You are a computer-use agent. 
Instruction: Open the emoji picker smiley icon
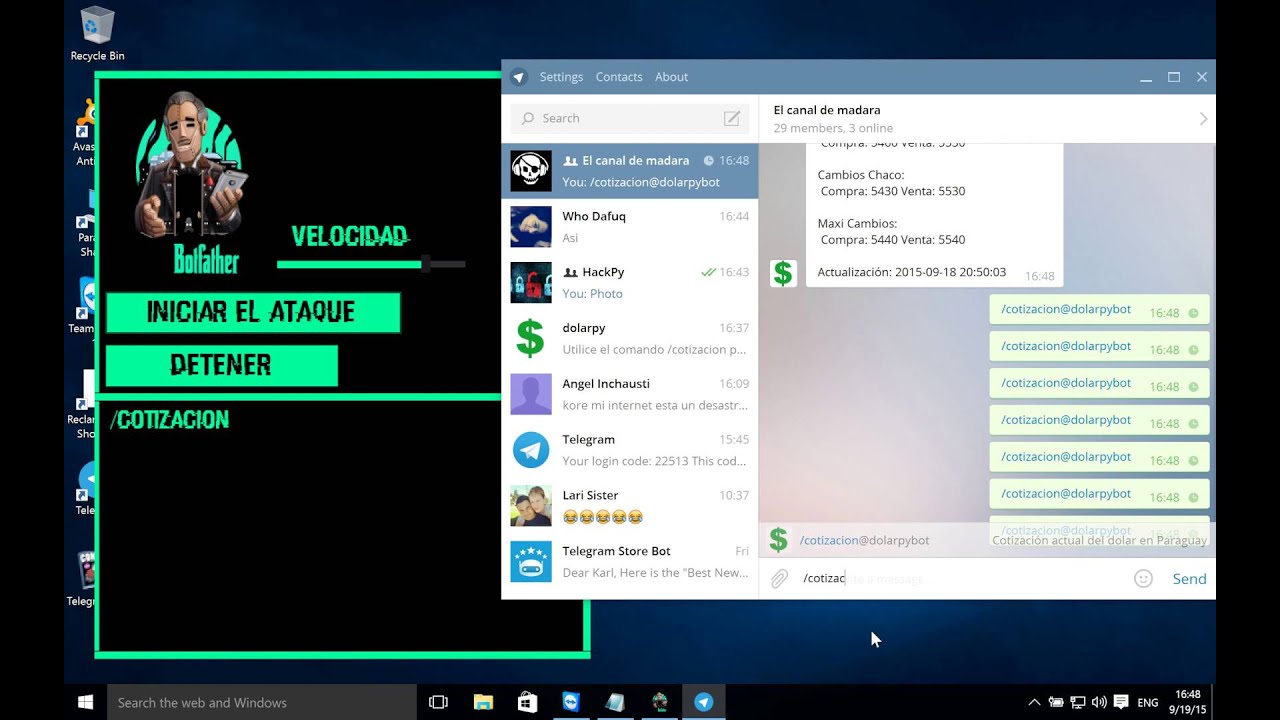(1143, 578)
